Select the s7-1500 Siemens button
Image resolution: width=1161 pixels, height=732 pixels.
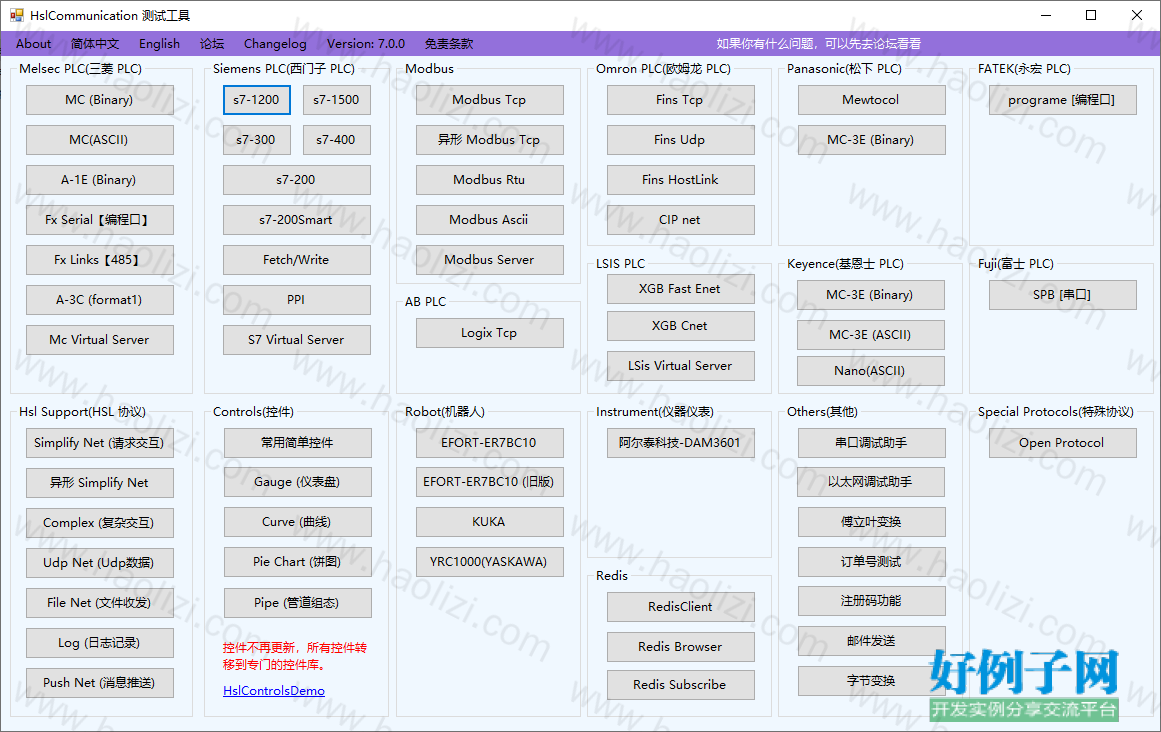tap(337, 100)
